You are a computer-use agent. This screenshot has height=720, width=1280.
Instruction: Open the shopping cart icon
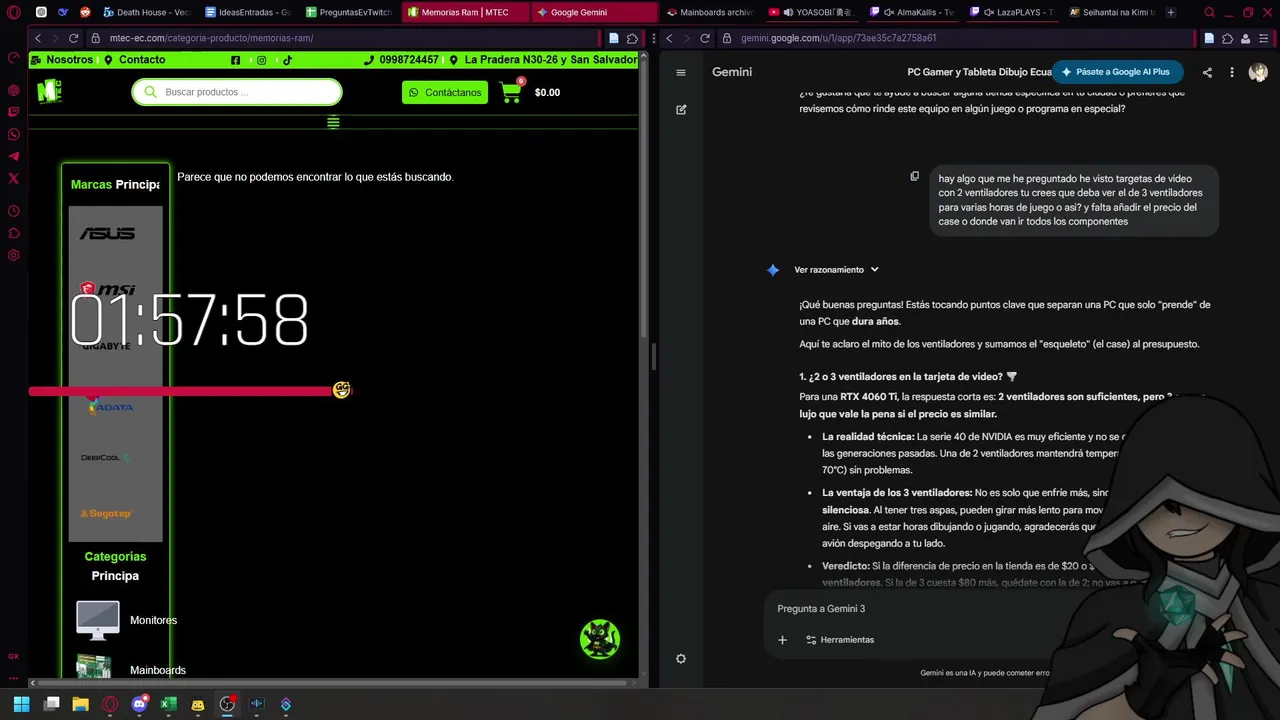pyautogui.click(x=511, y=92)
